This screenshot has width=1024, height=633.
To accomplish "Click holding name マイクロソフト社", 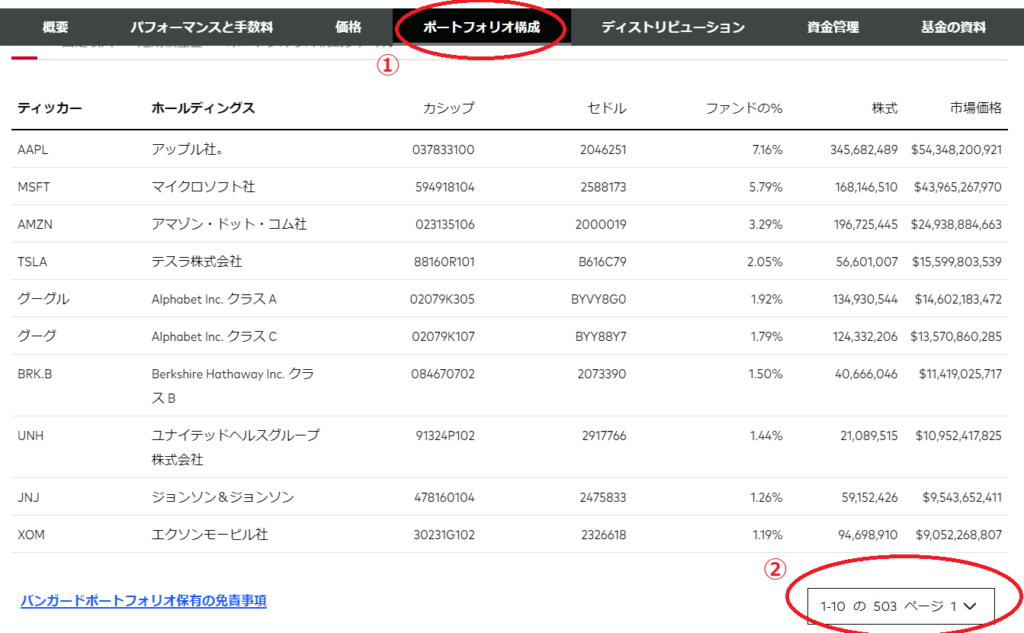I will coord(203,187).
